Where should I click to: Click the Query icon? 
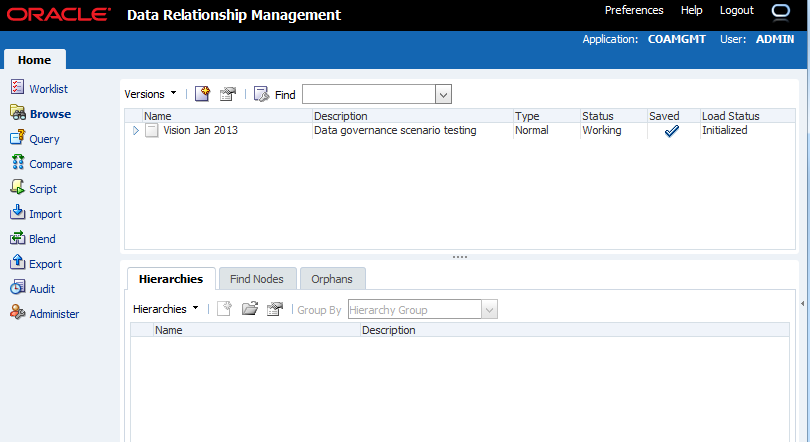[x=18, y=137]
